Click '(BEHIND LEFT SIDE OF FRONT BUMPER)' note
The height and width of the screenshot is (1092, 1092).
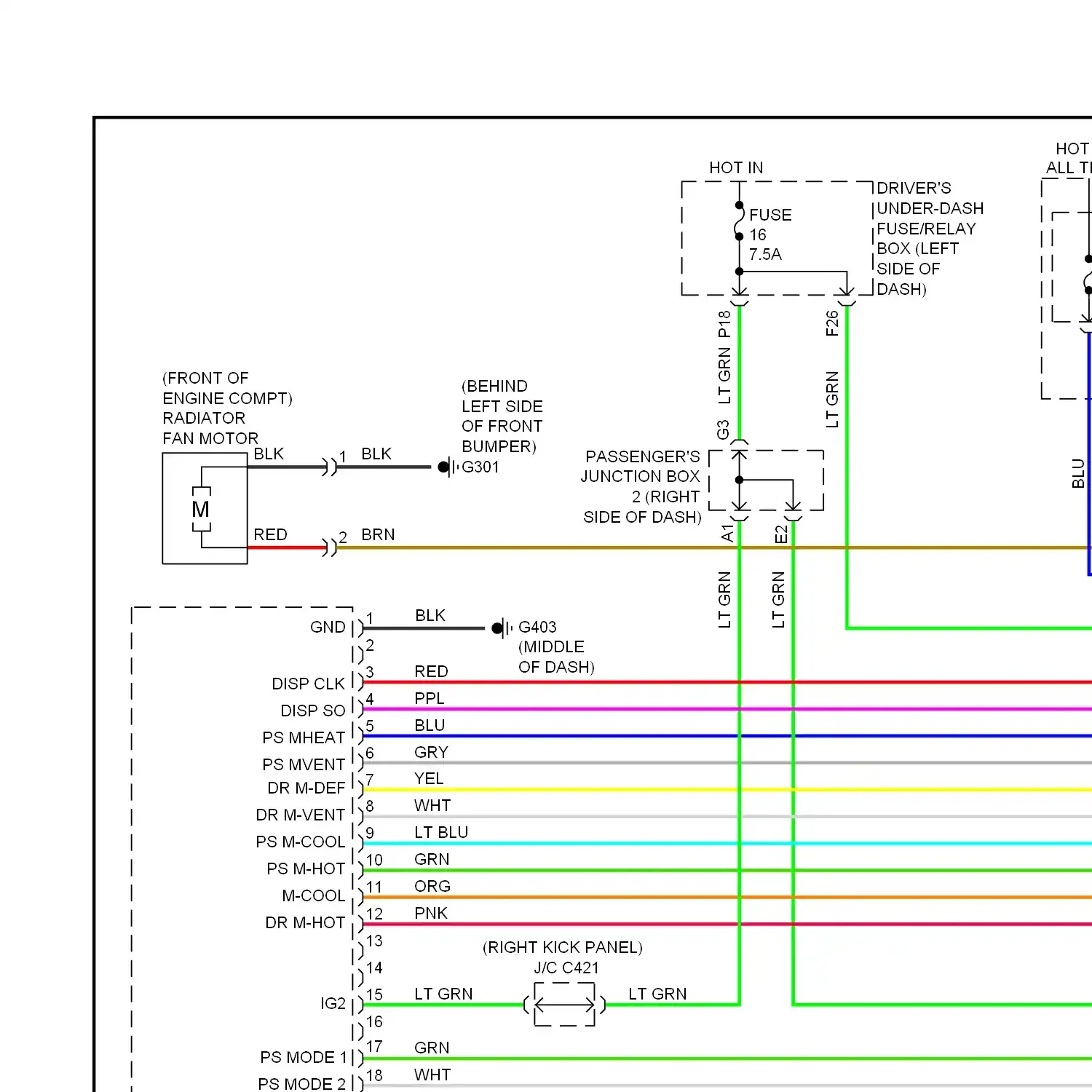tap(502, 416)
